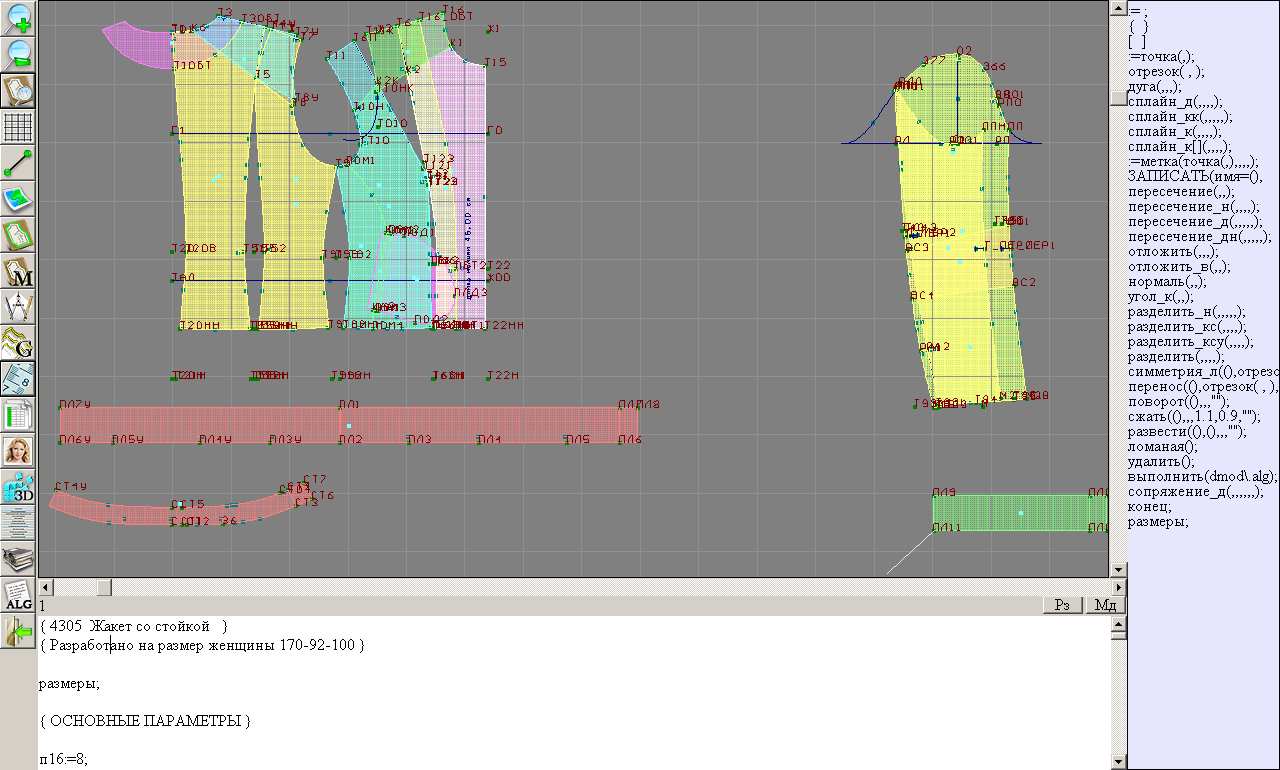Open the pattern with M letter icon
Viewport: 1280px width, 770px height.
[x=19, y=272]
